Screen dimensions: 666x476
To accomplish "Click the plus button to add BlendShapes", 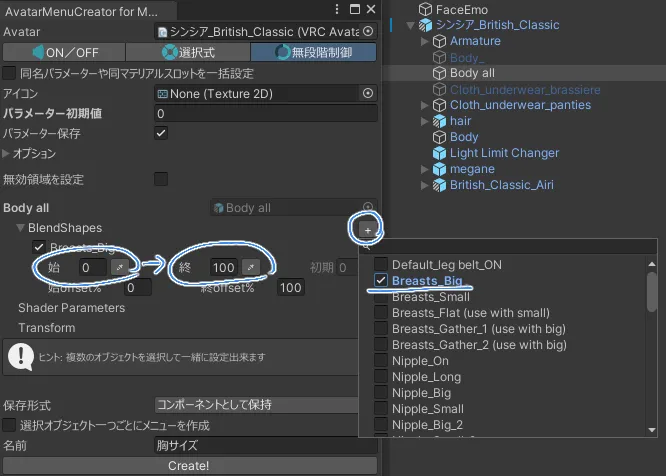I will pos(367,229).
